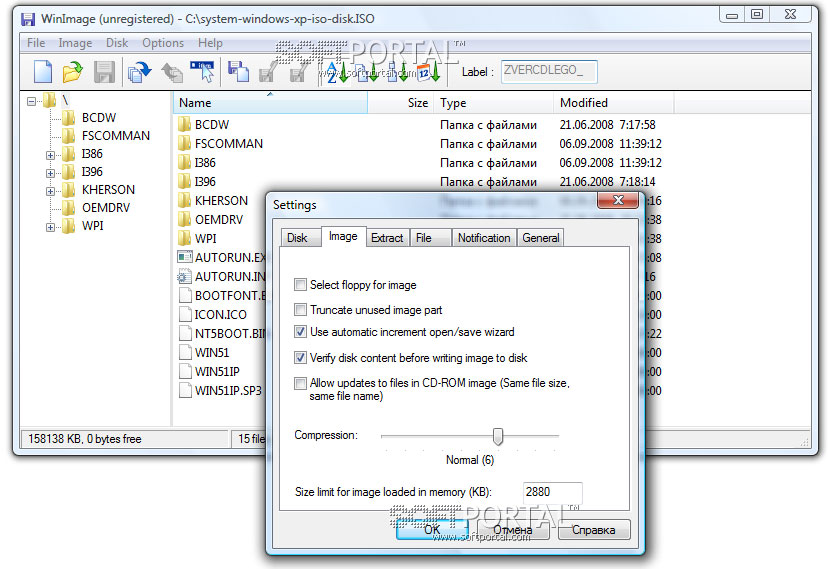Click the Compression slider handle
This screenshot has height=569, width=828.
point(497,436)
